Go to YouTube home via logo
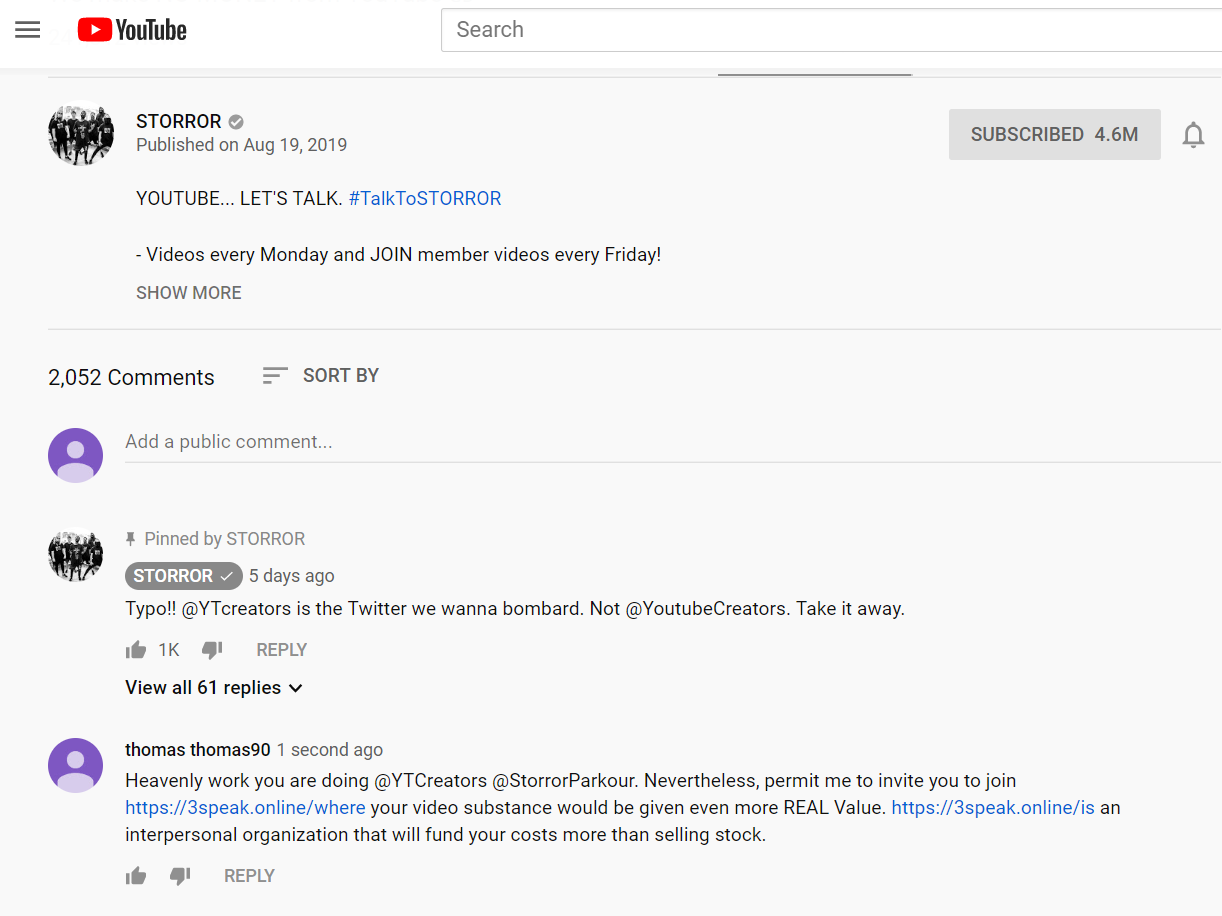Screen dimensions: 1222x916 pos(132,30)
